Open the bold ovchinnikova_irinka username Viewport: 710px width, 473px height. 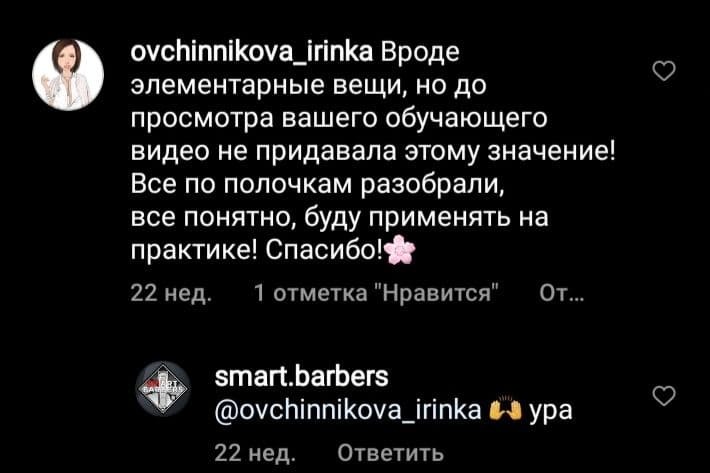[252, 52]
